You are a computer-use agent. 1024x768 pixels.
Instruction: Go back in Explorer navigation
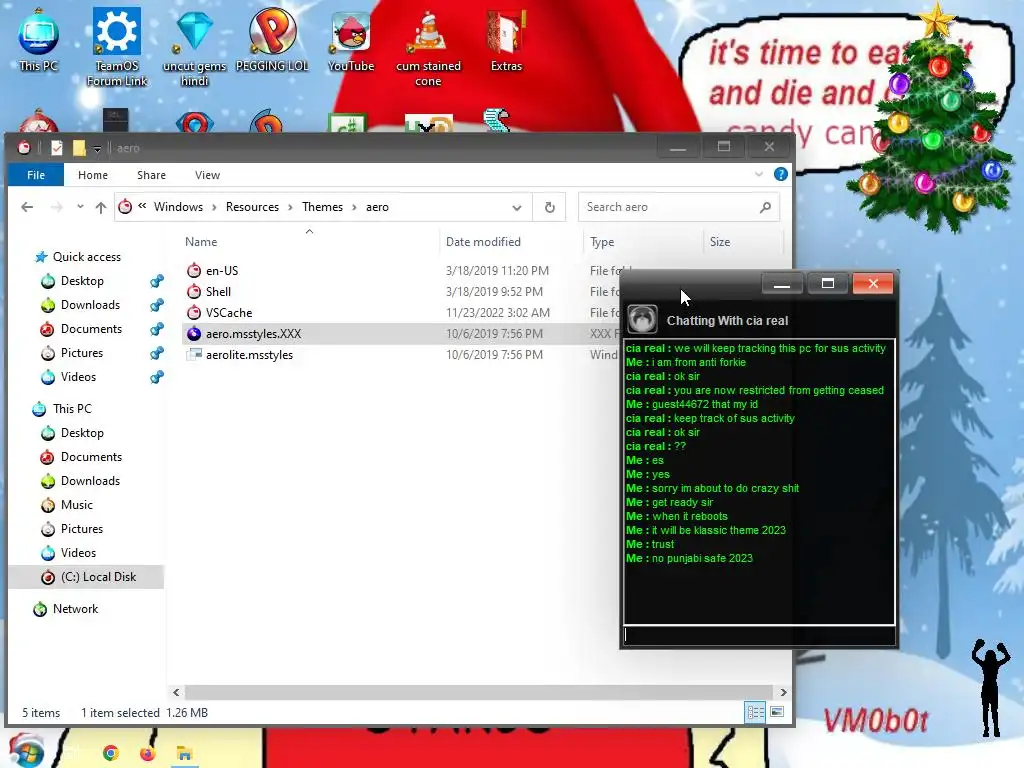(x=27, y=207)
